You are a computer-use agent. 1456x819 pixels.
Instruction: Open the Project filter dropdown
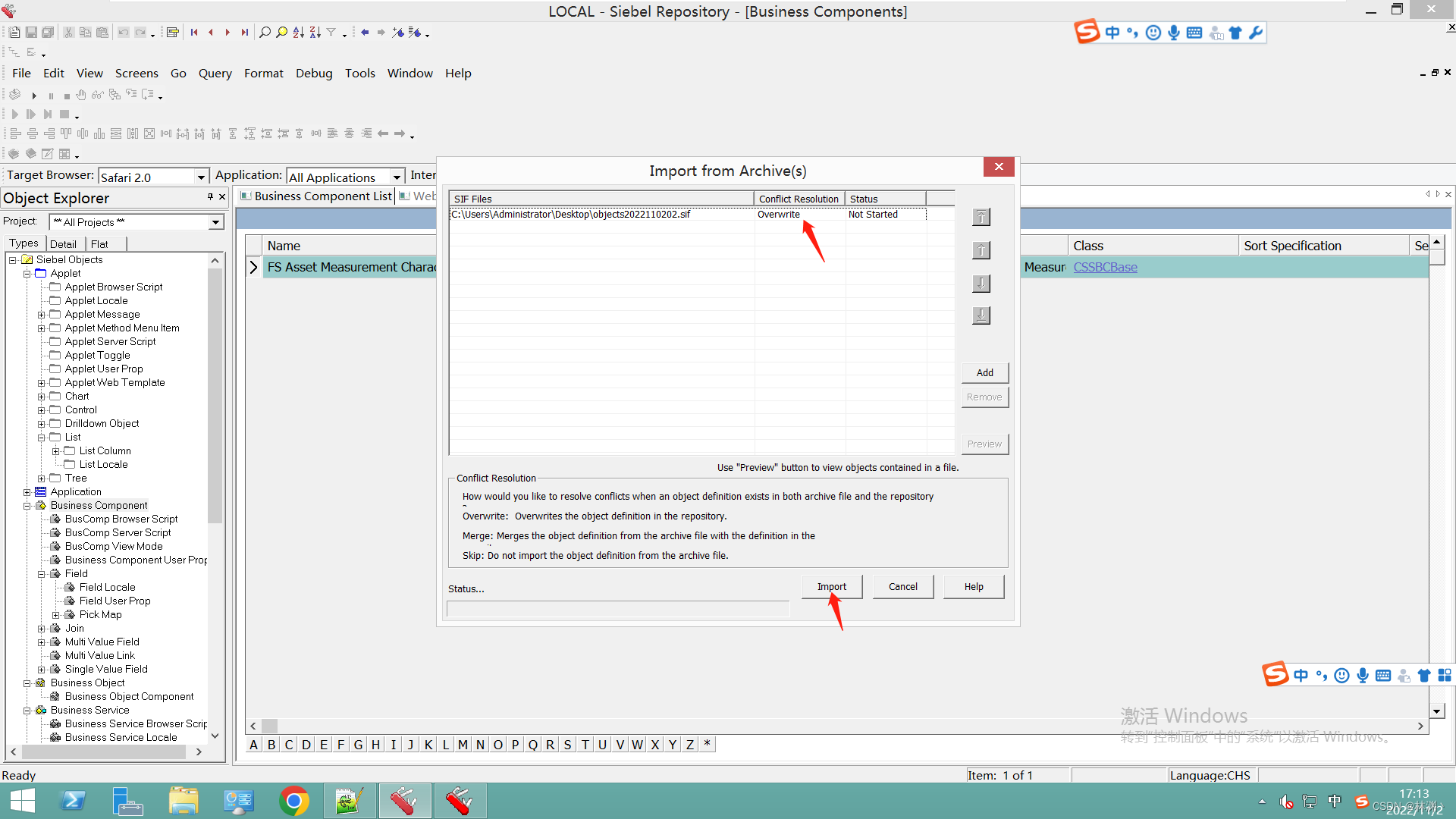point(215,222)
